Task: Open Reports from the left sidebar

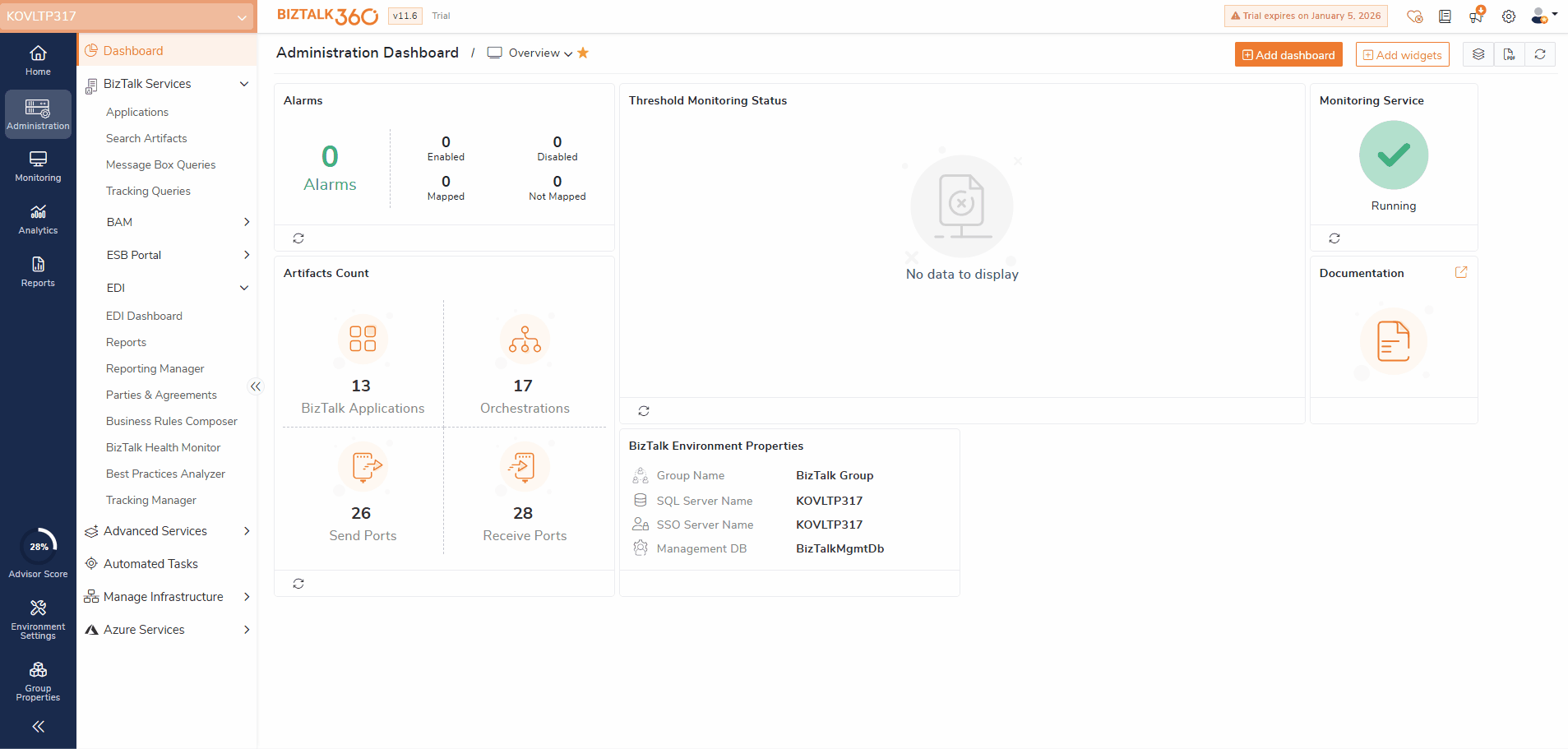Action: click(x=37, y=271)
